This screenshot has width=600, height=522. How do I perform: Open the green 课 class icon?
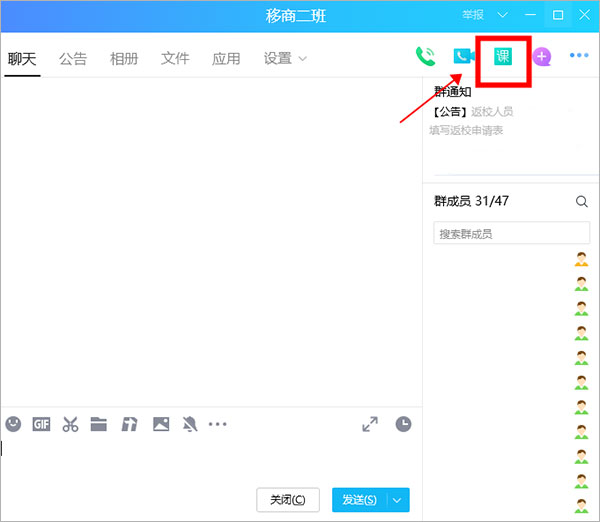click(x=503, y=56)
